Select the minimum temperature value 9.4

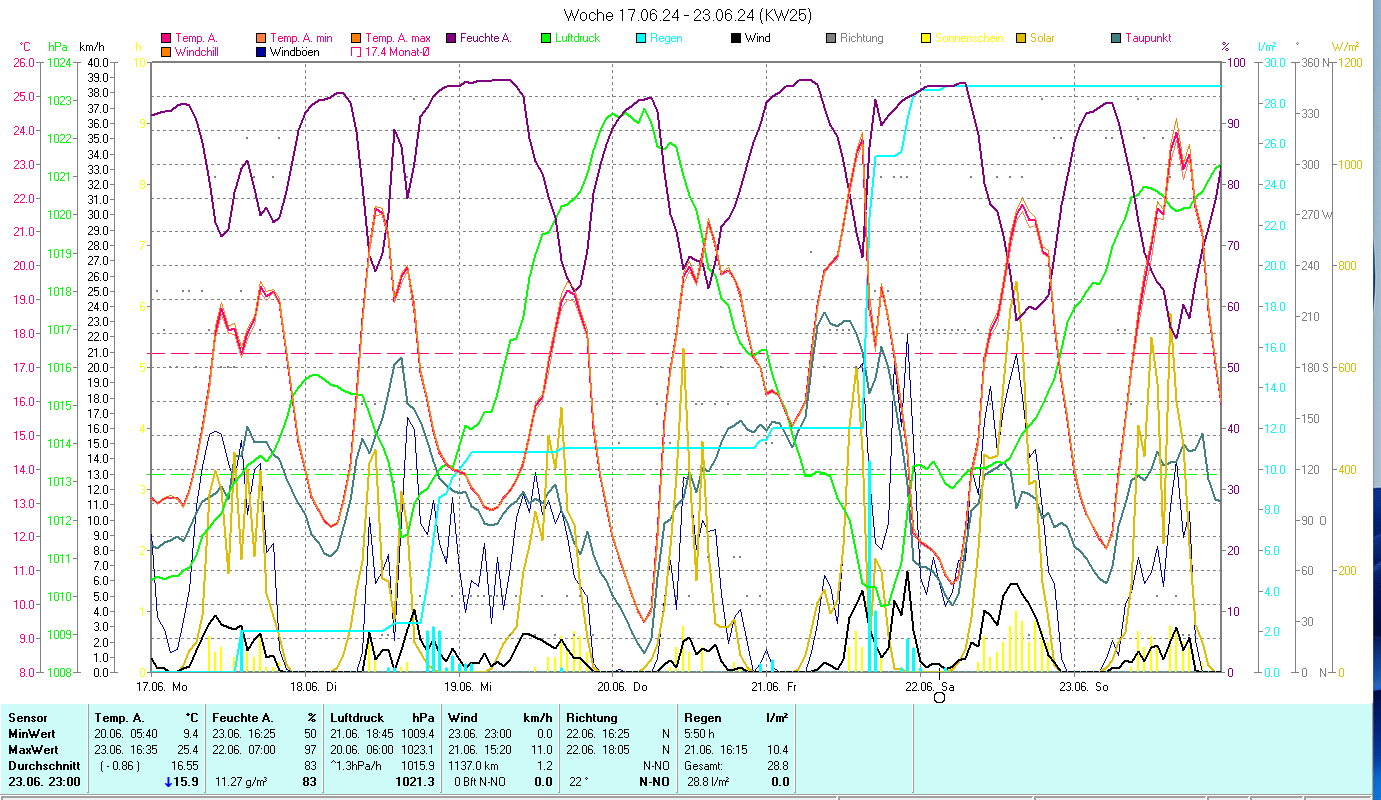coord(189,734)
